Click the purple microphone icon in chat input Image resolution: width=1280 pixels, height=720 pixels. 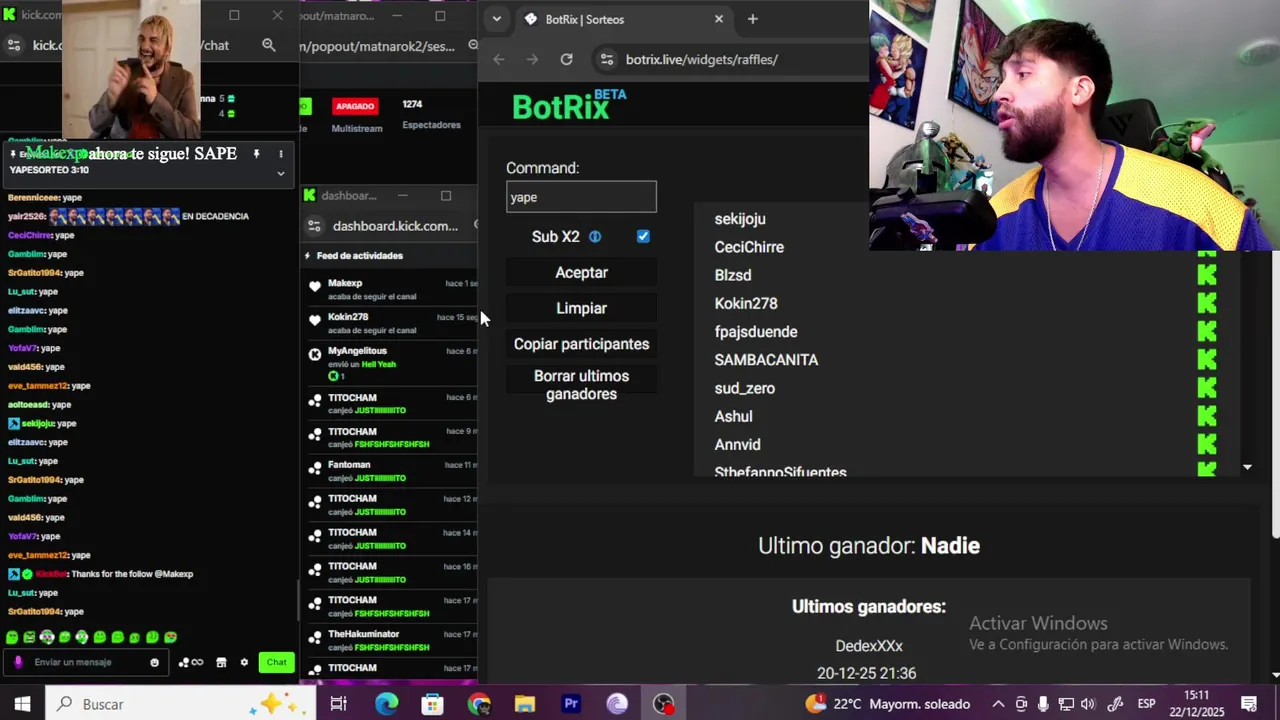pyautogui.click(x=18, y=662)
